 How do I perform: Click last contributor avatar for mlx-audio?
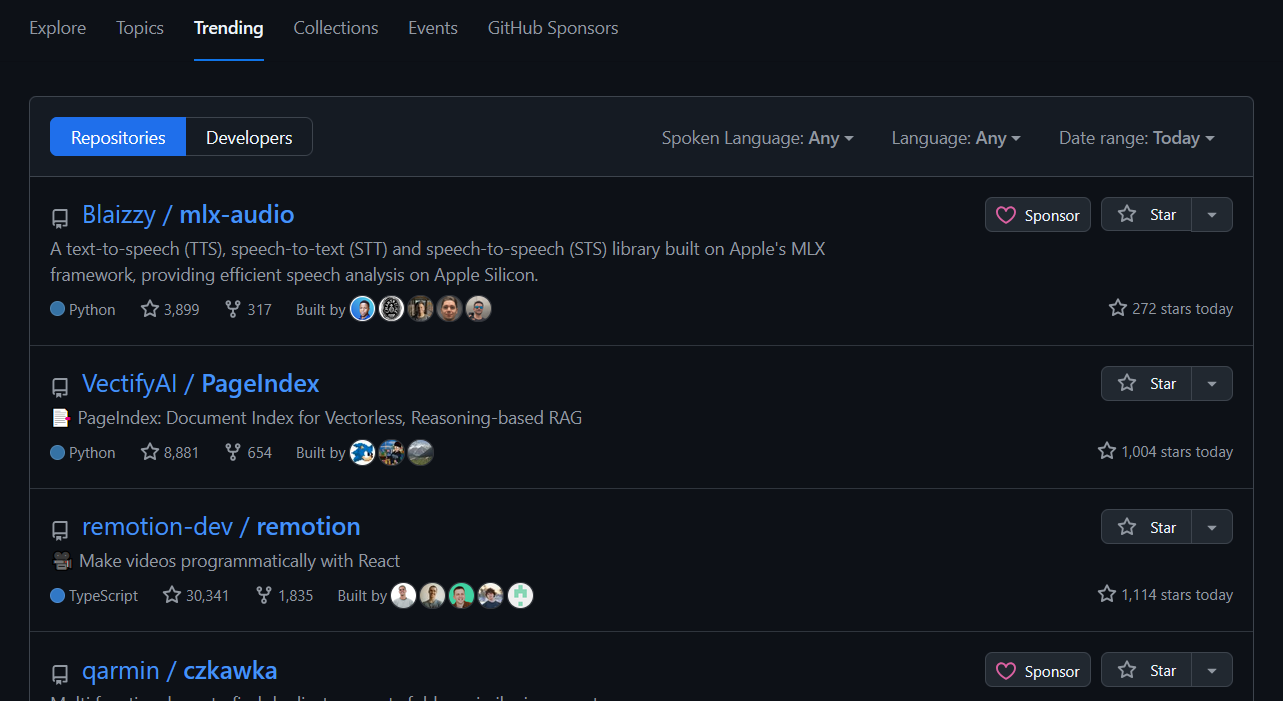[x=479, y=309]
